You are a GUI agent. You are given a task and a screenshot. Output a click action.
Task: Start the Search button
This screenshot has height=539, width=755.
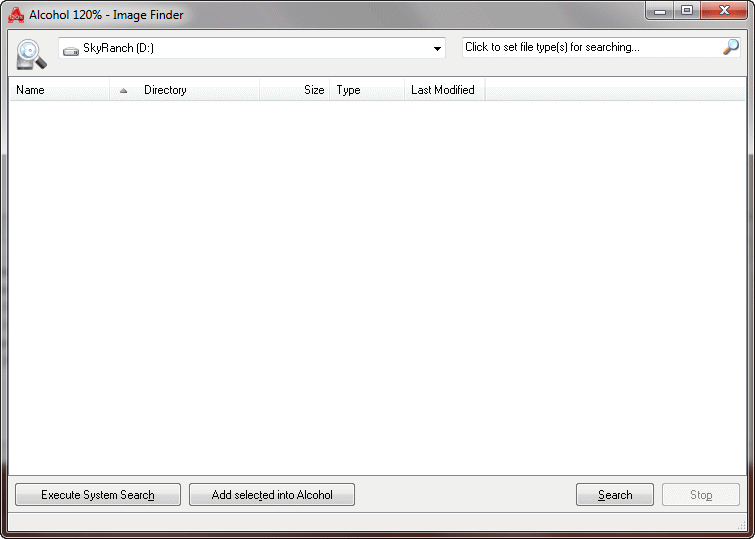pos(615,495)
